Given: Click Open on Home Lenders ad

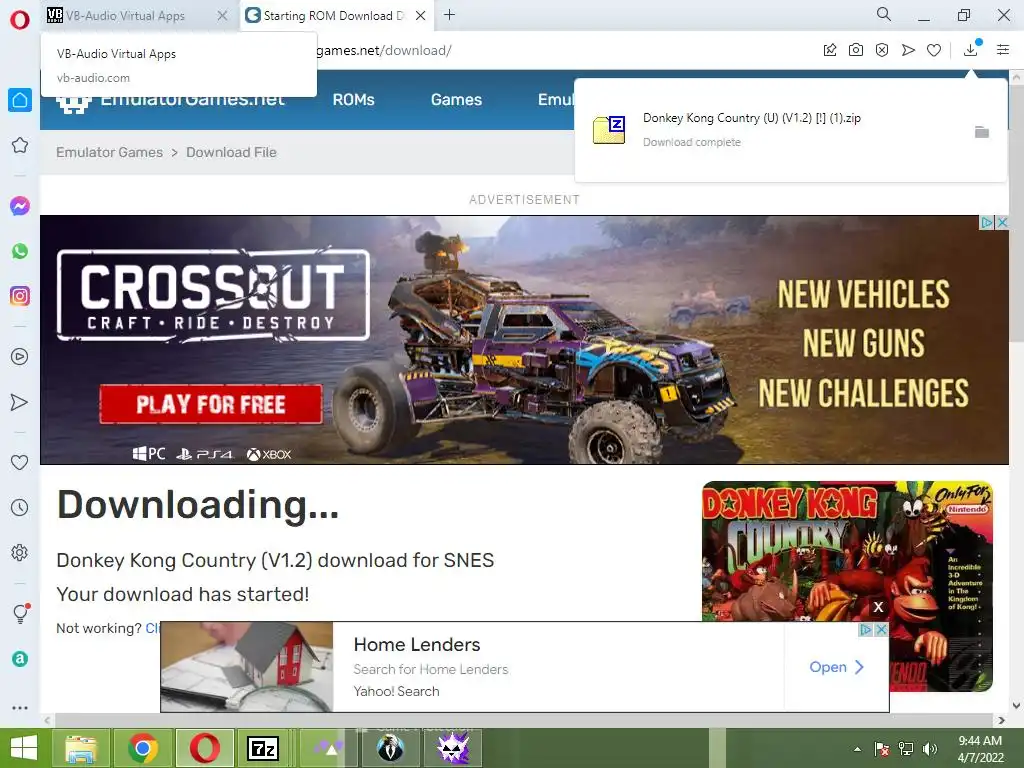Looking at the screenshot, I should point(837,667).
